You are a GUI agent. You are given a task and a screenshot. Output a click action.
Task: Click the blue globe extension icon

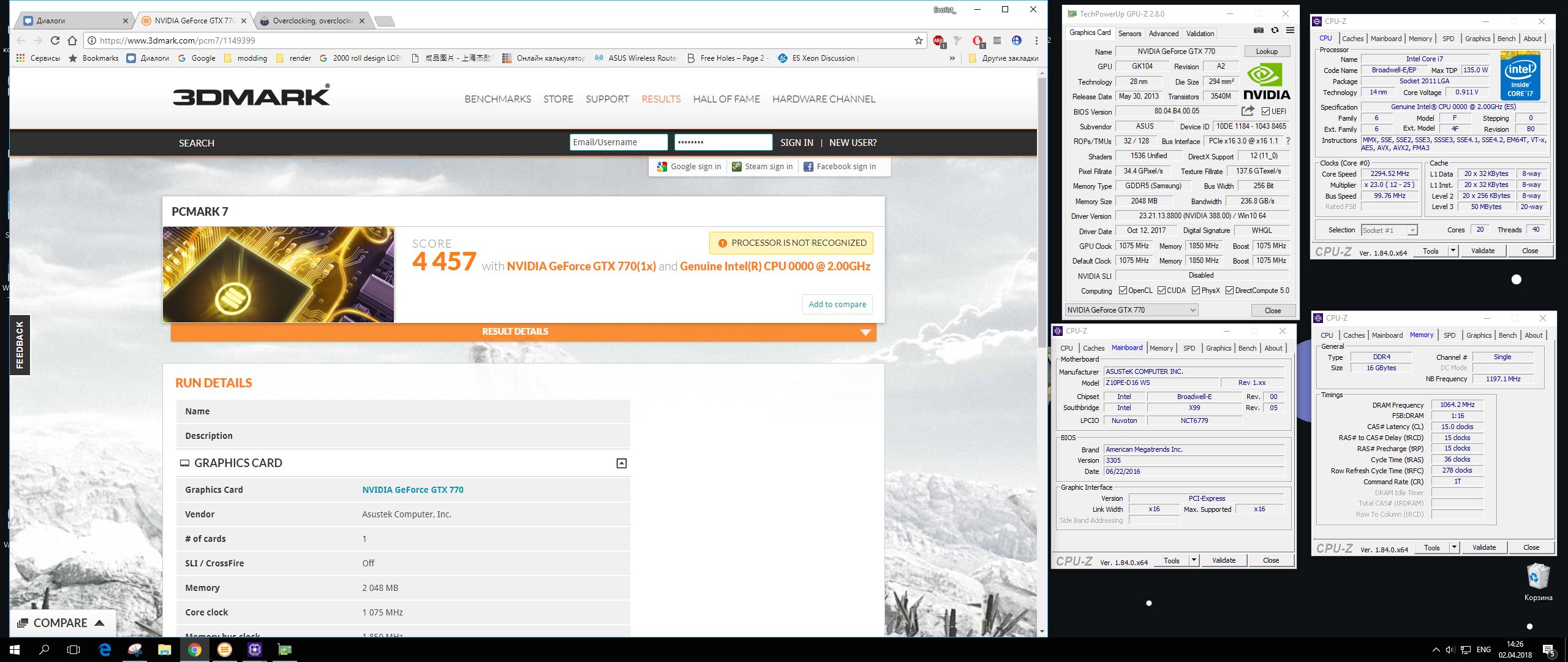[x=1017, y=40]
